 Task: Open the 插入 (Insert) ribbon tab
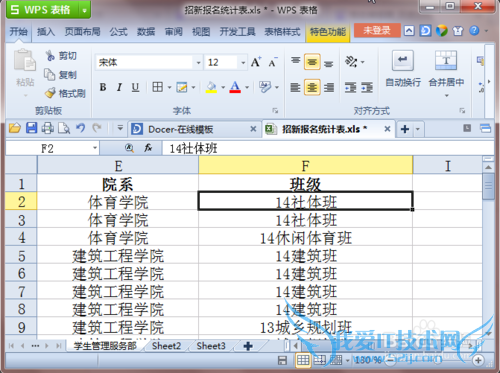pyautogui.click(x=46, y=32)
